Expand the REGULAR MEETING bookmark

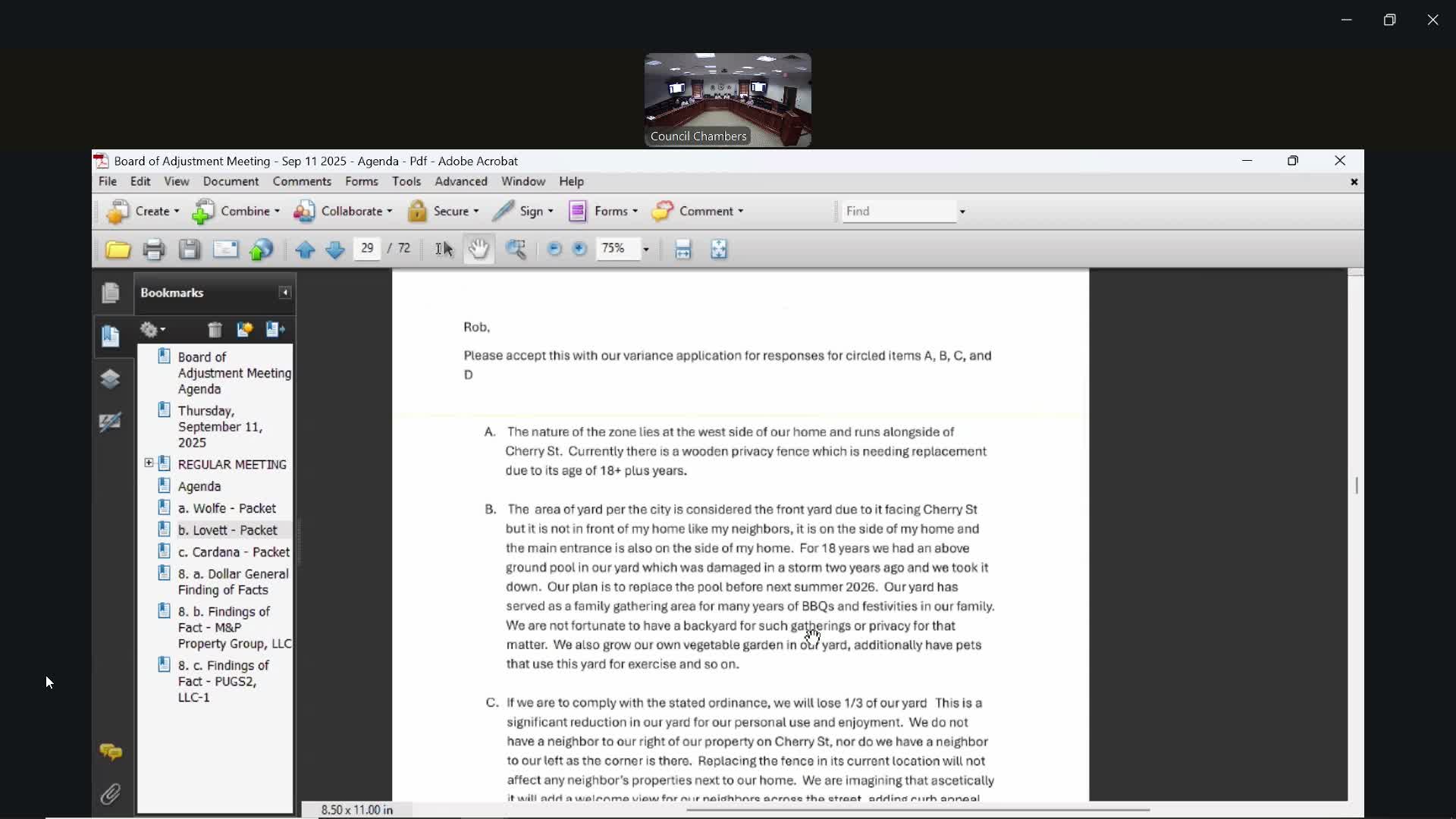point(149,463)
